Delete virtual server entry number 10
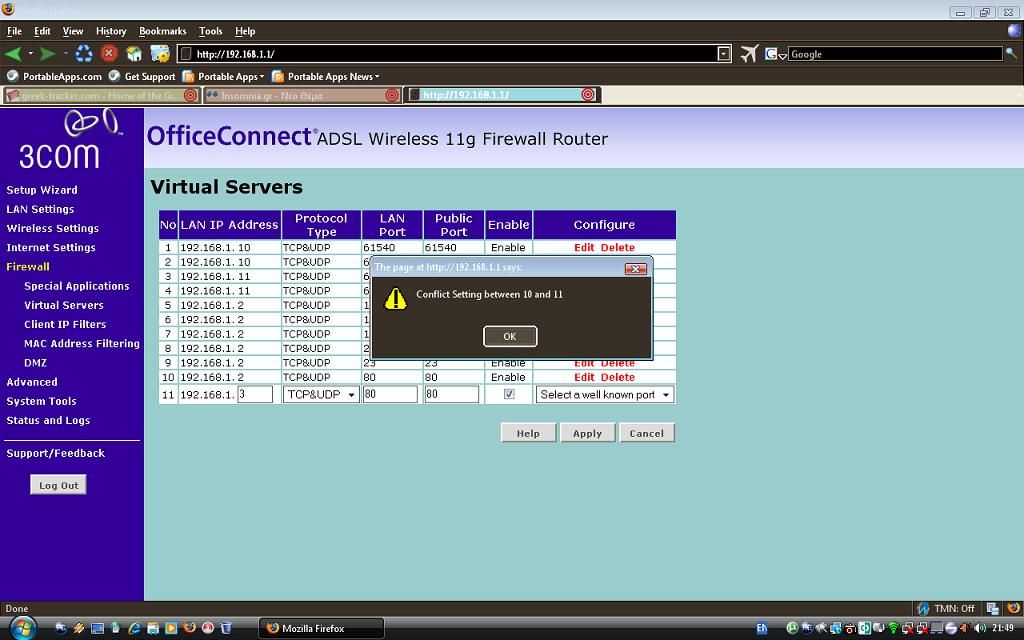 (618, 377)
